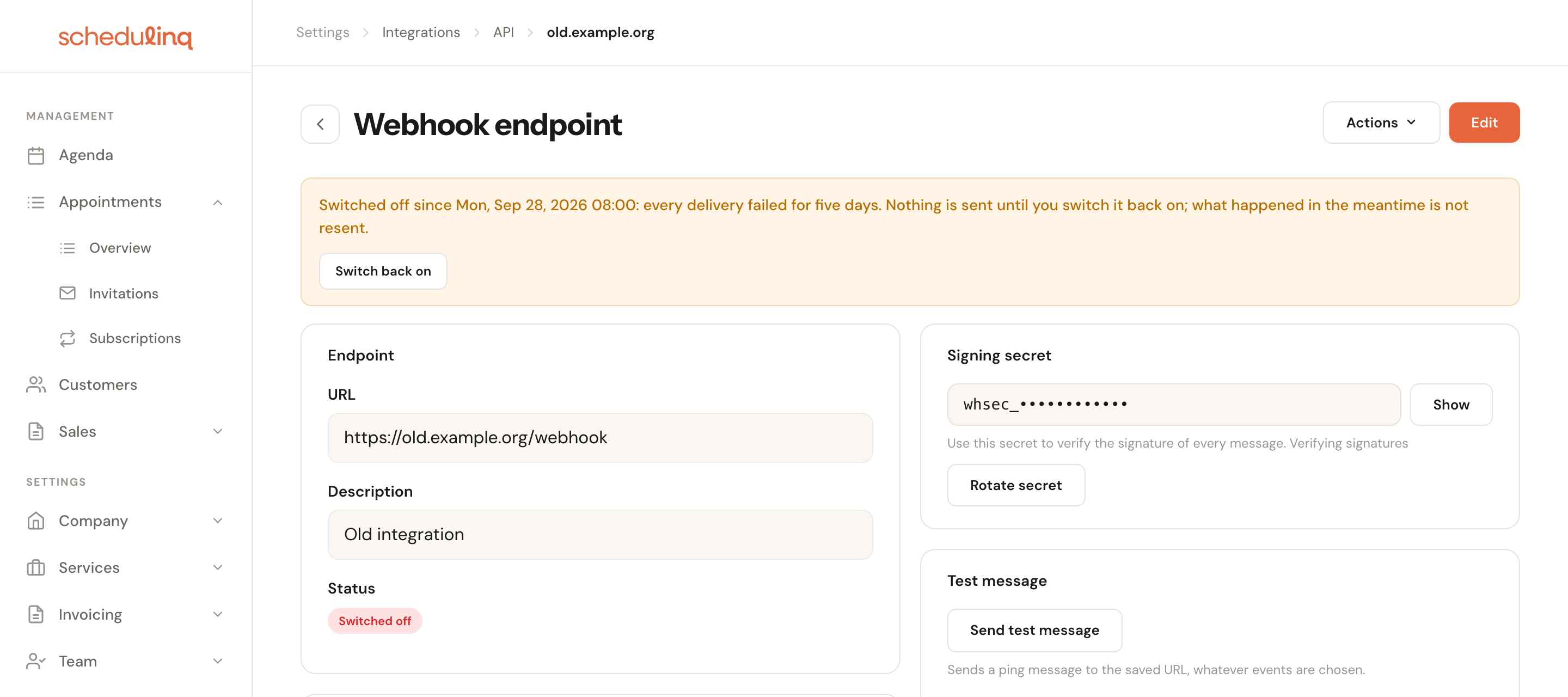Go back using the arrow button
The width and height of the screenshot is (1568, 697).
(320, 124)
